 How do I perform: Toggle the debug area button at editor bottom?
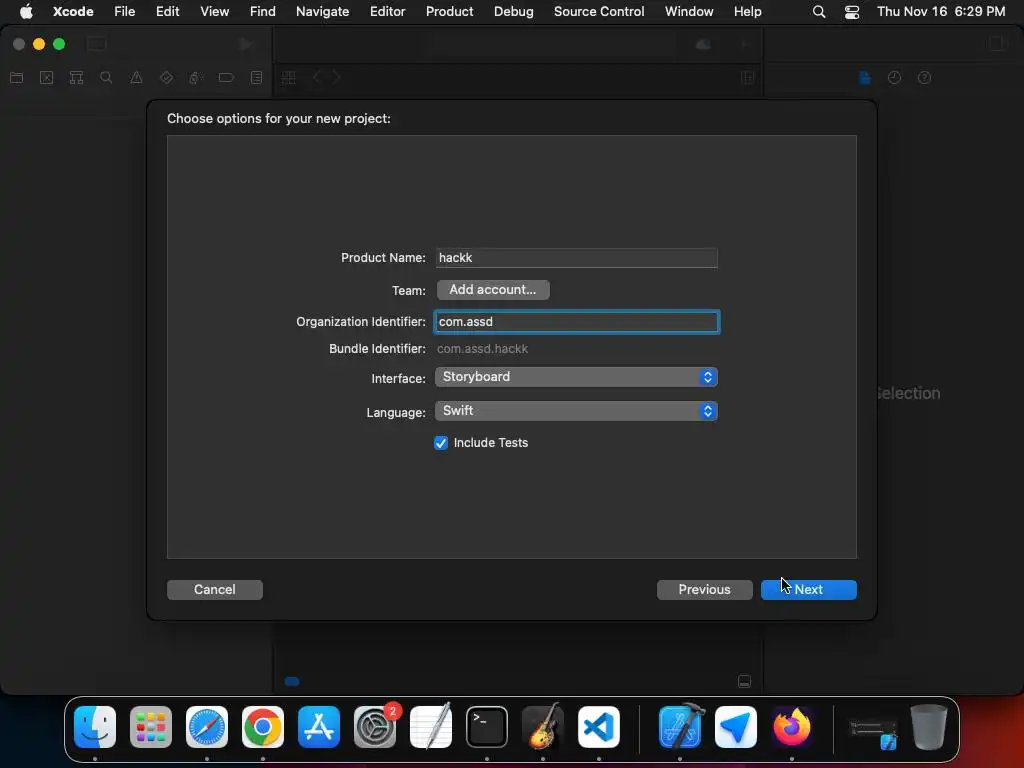[744, 681]
